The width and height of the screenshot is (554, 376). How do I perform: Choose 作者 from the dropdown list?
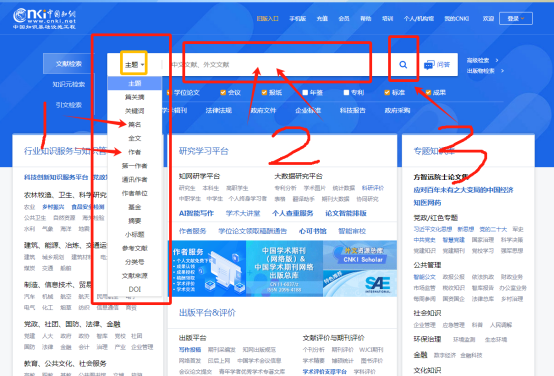click(x=135, y=152)
